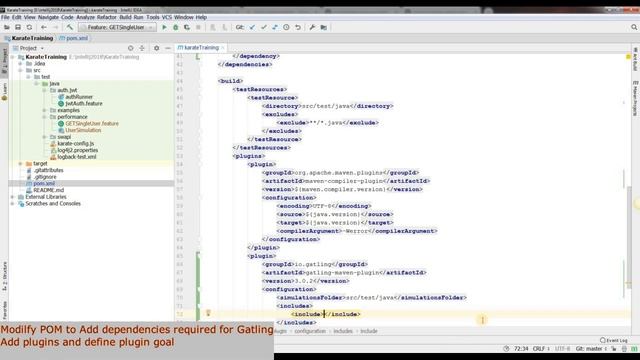
Task: Click the include breadcrumb below the editor
Action: tap(369, 331)
